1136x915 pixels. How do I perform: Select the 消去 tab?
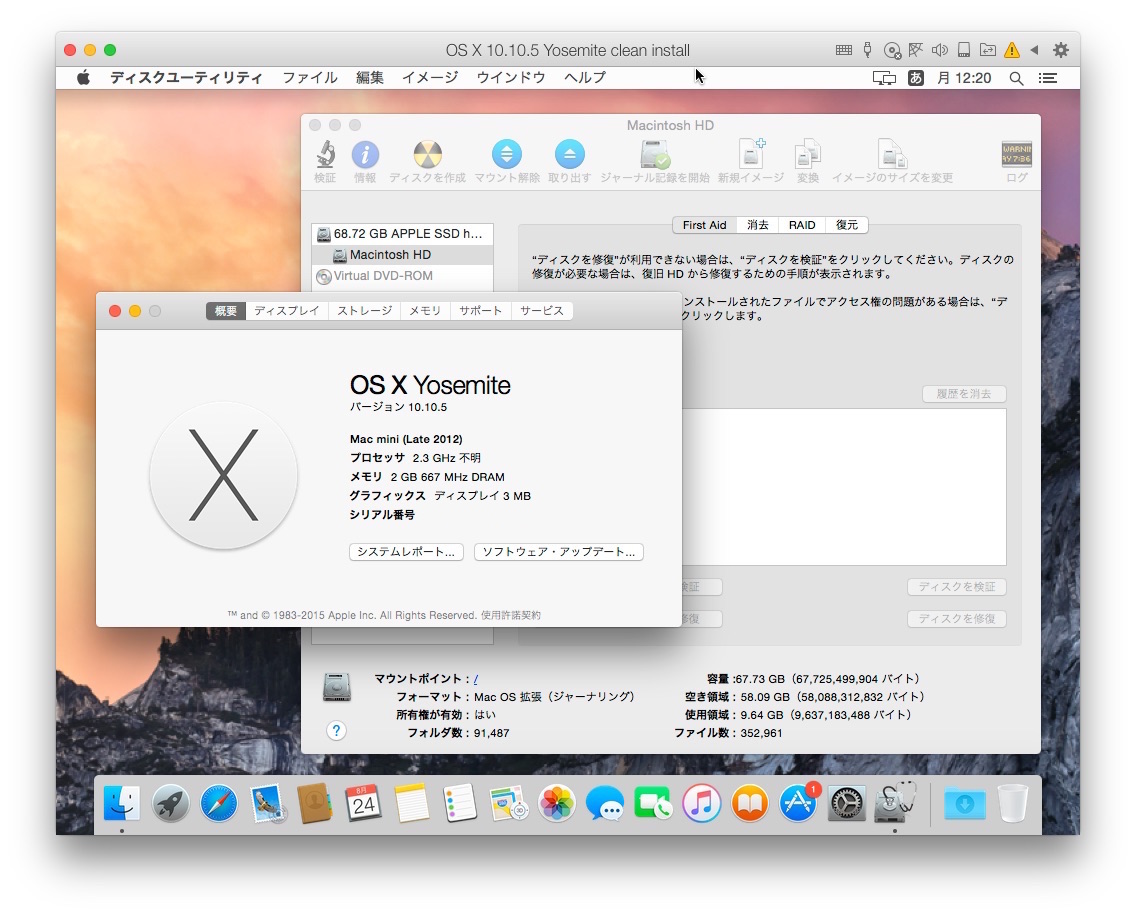click(x=758, y=225)
